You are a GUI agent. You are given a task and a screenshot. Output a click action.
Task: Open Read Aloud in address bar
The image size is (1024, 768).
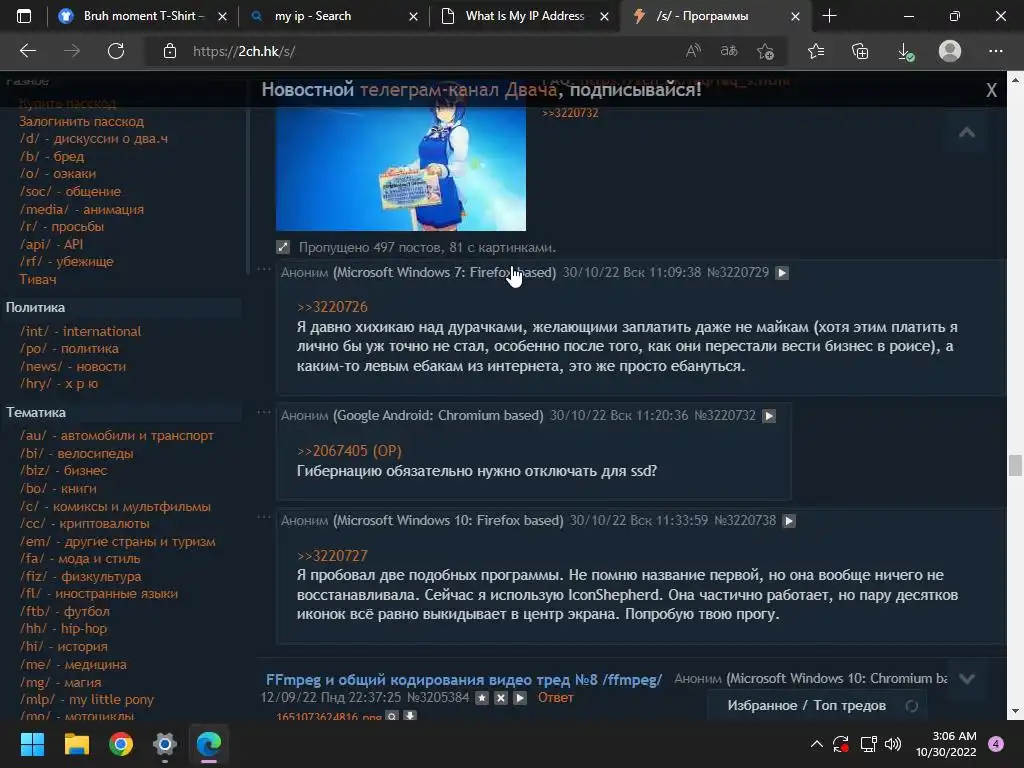click(x=694, y=51)
